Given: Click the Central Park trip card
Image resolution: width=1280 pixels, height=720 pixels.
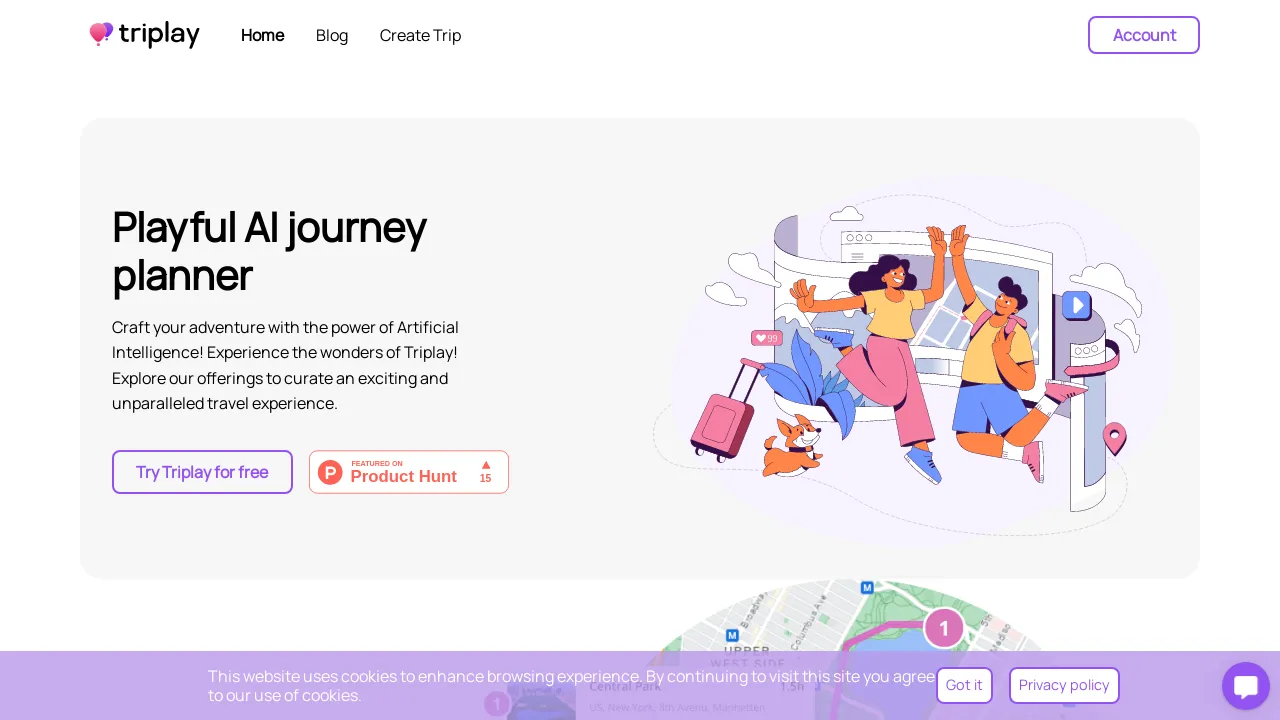Looking at the screenshot, I should (659, 696).
